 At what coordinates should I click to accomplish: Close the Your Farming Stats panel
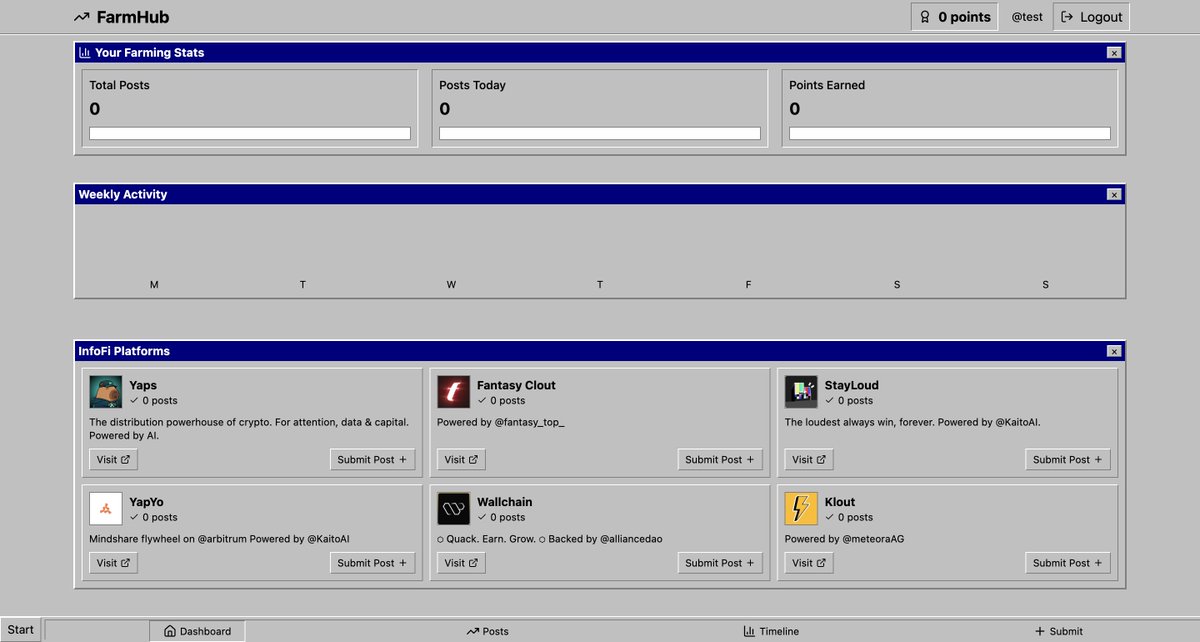click(x=1114, y=52)
